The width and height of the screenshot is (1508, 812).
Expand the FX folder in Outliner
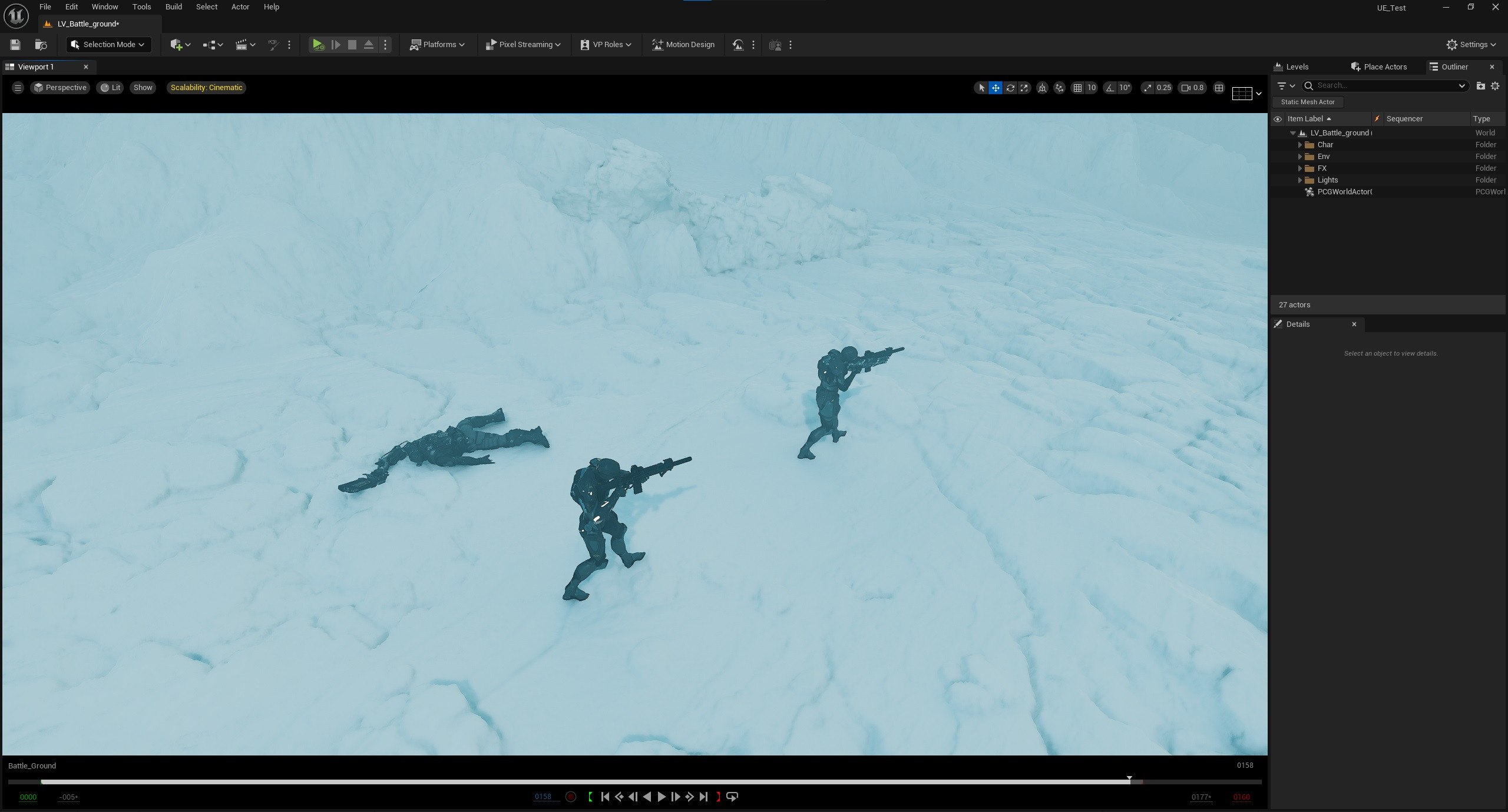[1300, 168]
